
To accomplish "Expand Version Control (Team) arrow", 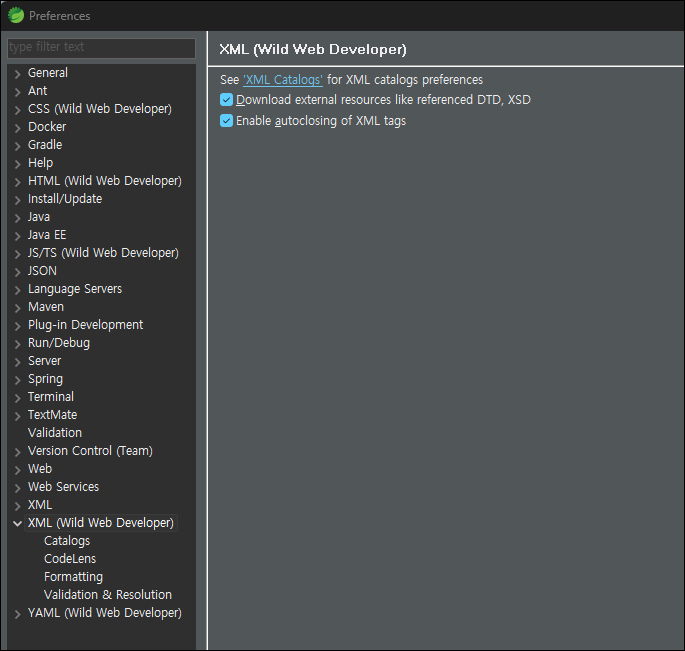I will pyautogui.click(x=17, y=452).
